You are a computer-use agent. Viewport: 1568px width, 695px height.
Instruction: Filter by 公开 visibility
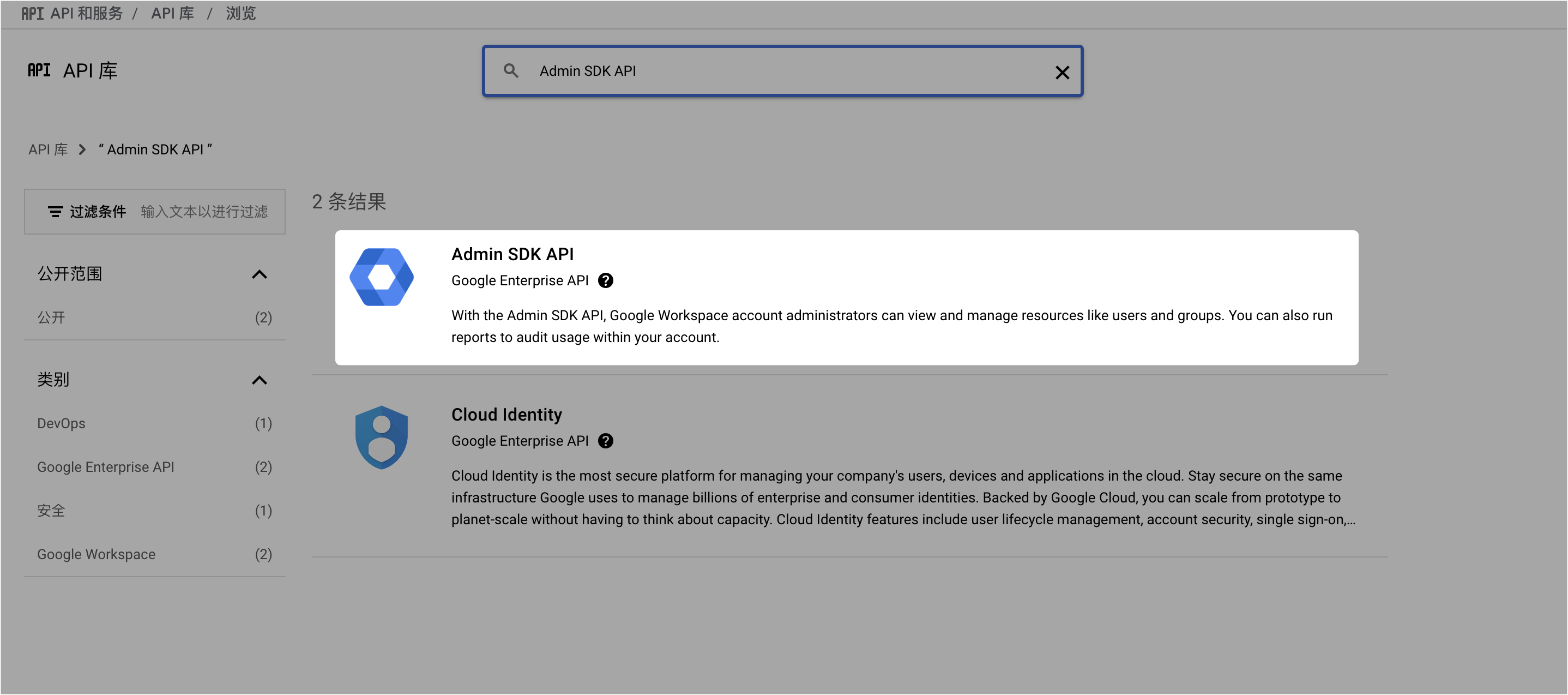155,317
